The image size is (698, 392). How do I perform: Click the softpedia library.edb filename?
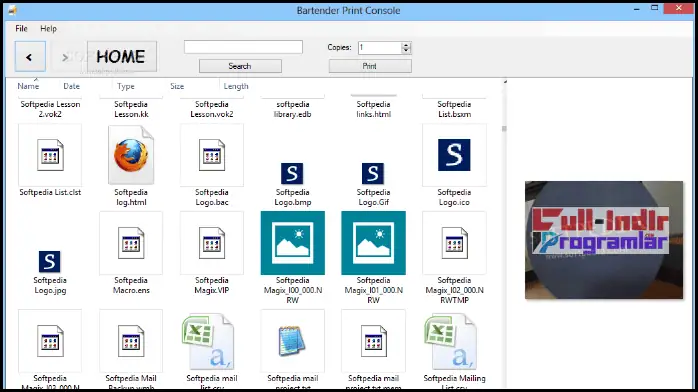click(292, 109)
